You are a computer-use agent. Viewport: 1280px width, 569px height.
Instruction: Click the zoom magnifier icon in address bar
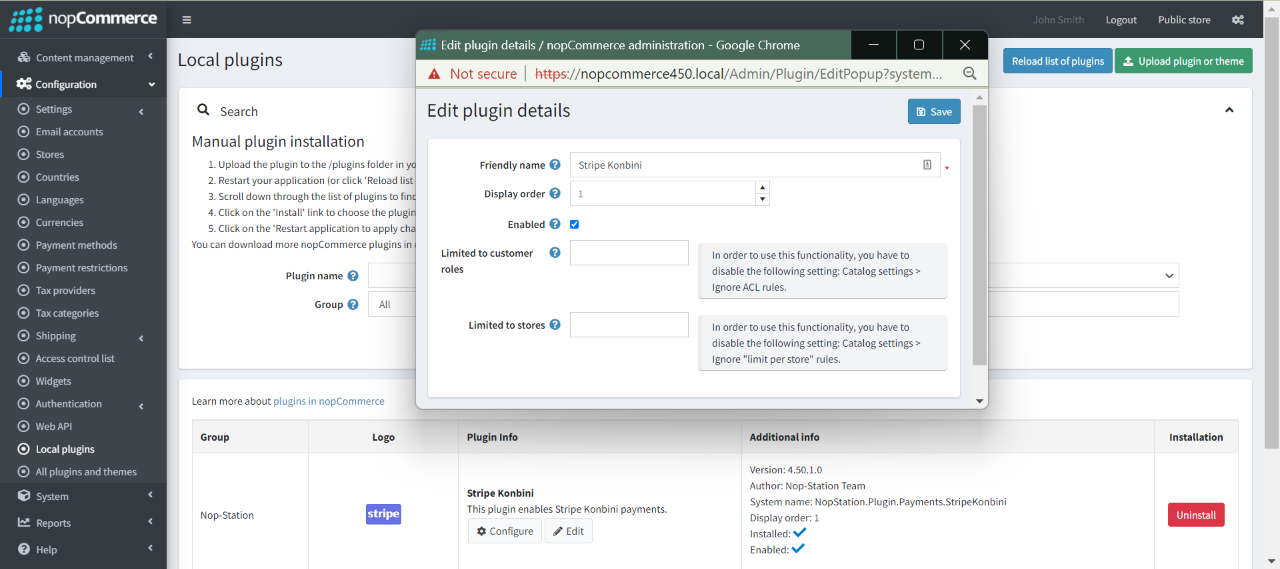click(969, 74)
